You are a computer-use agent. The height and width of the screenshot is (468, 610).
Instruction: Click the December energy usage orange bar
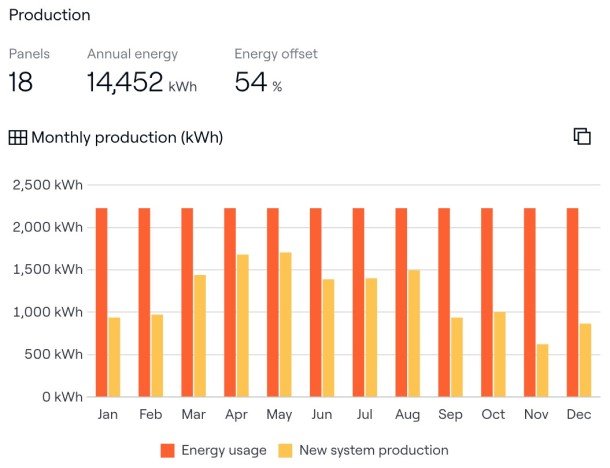tap(573, 302)
